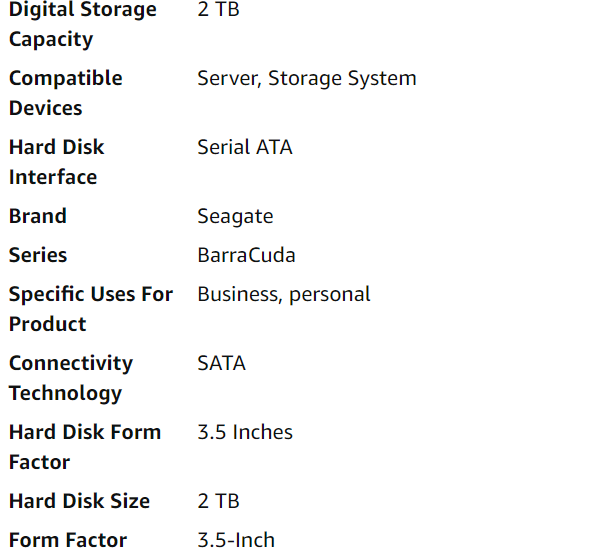Select the Serial ATA value
Image resolution: width=614 pixels, height=560 pixels.
click(x=245, y=147)
